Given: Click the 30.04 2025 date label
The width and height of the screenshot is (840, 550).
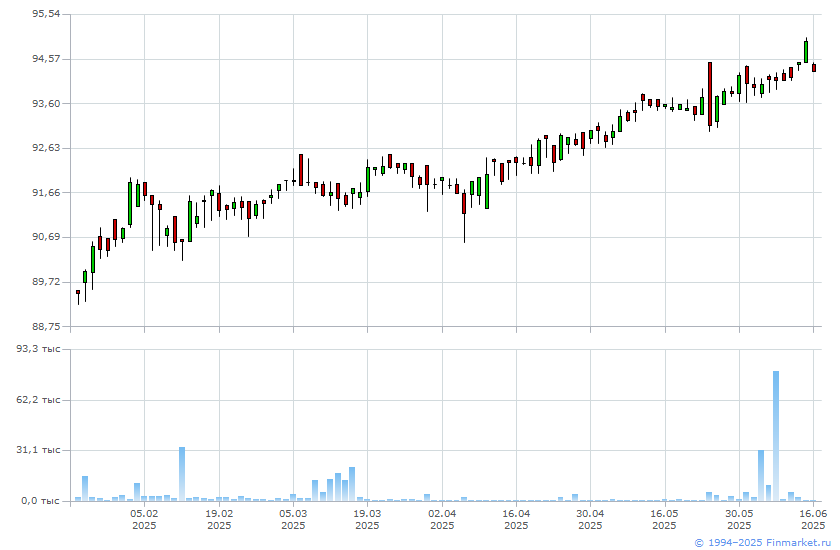Looking at the screenshot, I should (x=590, y=519).
